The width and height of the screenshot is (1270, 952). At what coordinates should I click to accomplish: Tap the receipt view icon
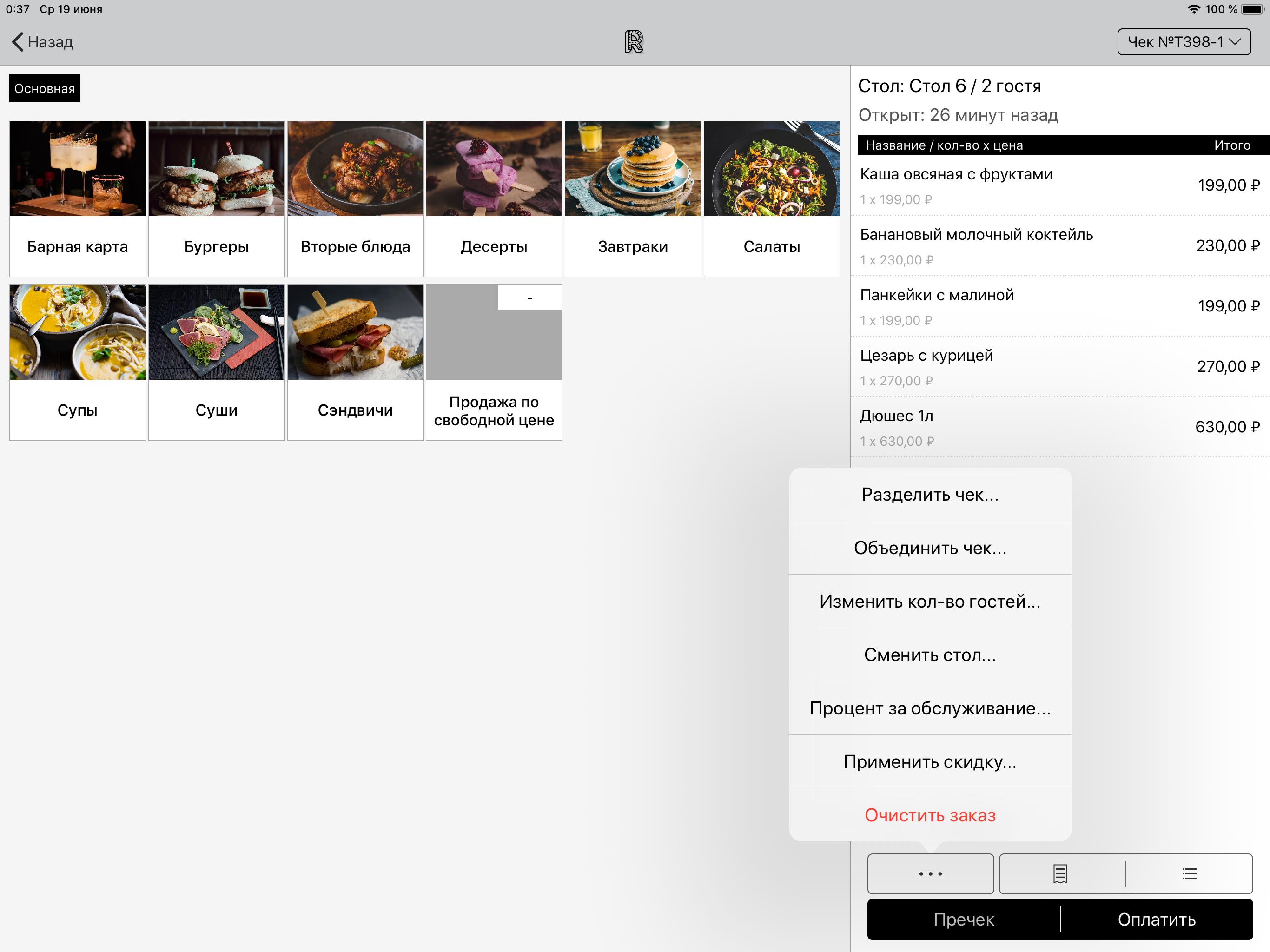(1060, 873)
